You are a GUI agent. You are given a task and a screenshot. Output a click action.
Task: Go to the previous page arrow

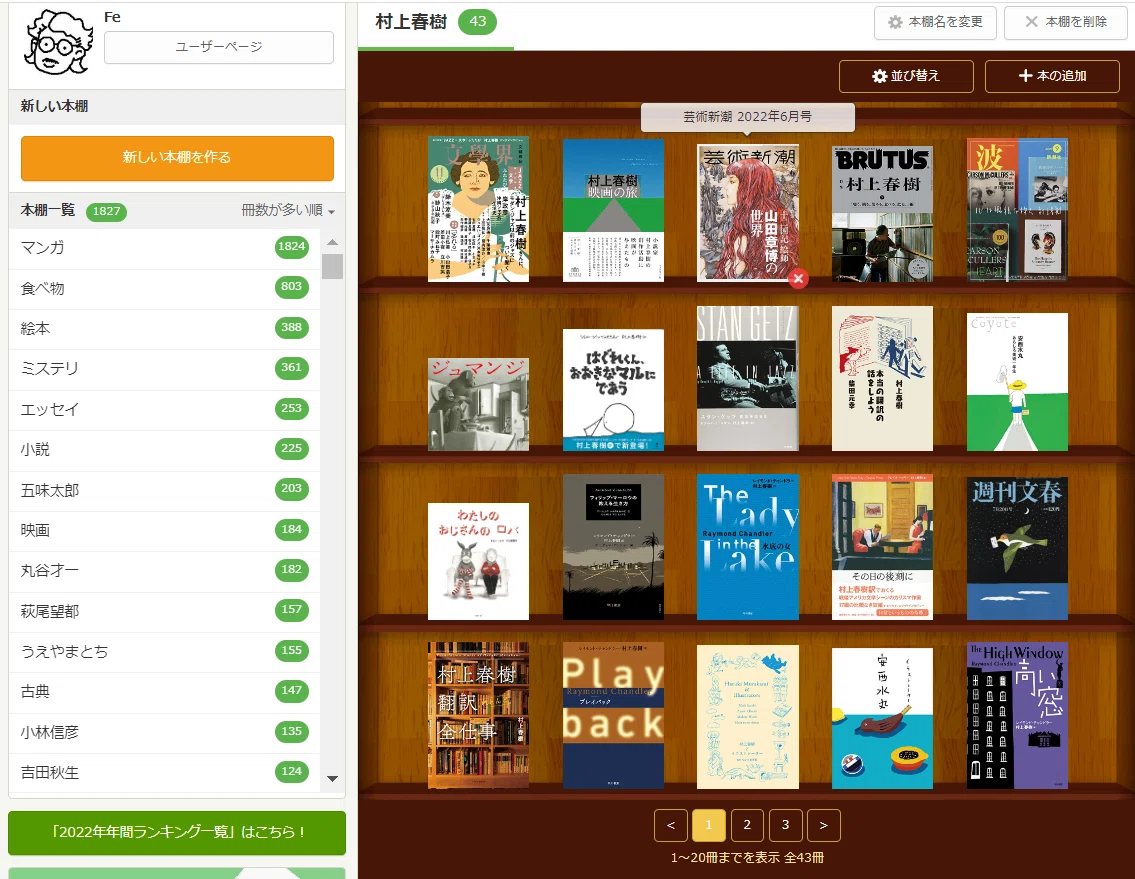click(671, 825)
